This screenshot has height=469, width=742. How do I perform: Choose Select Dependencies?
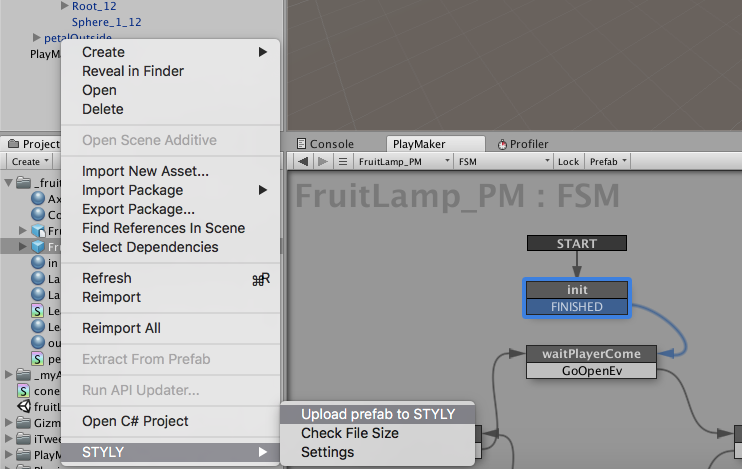(170, 247)
